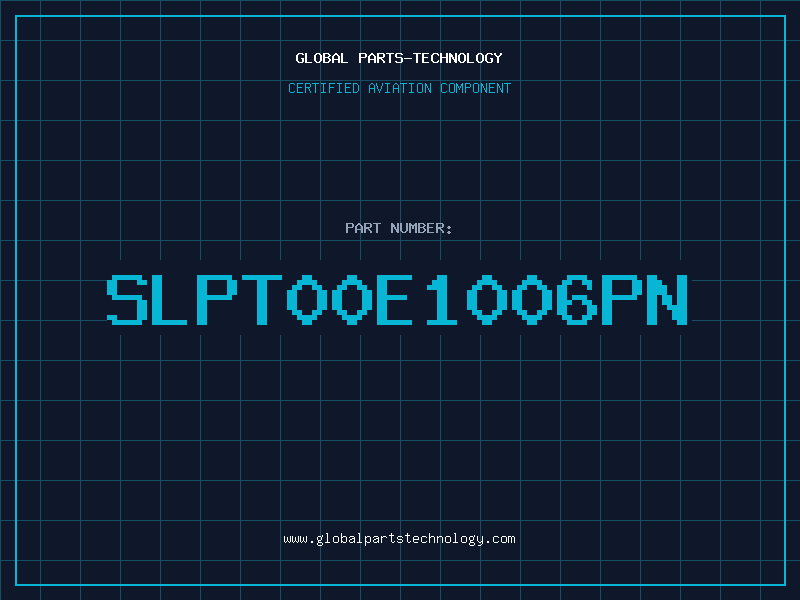The height and width of the screenshot is (600, 800).
Task: Click the word GLOBAL in the heading
Action: click(x=322, y=58)
